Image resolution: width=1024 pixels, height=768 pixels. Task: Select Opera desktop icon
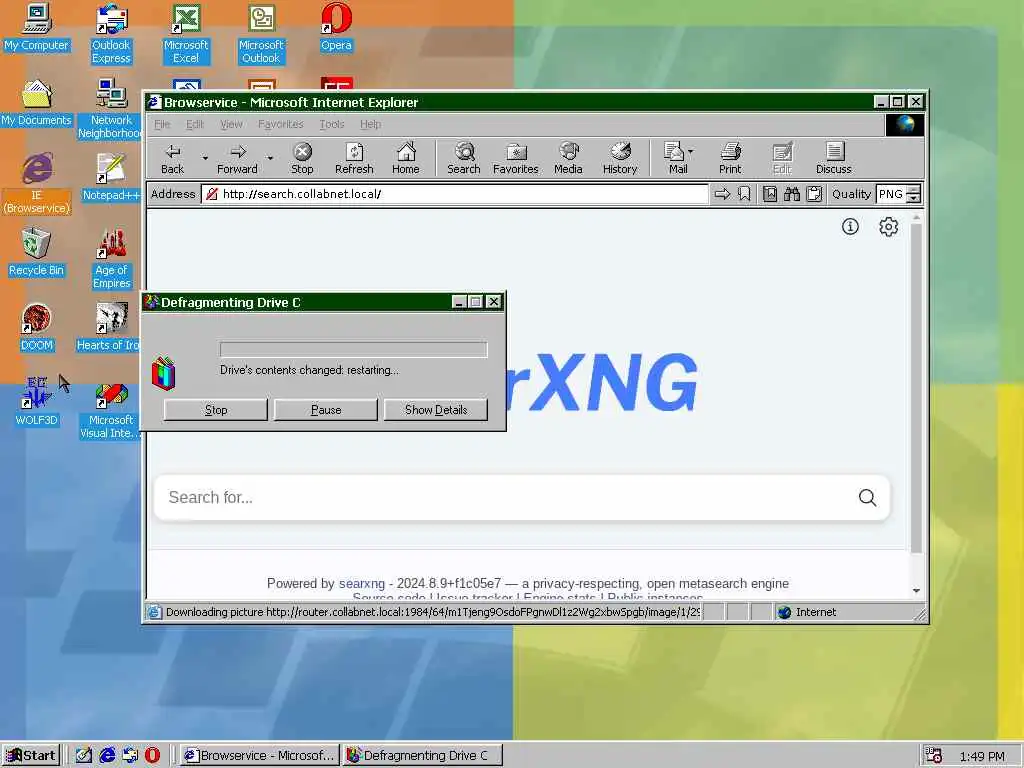(336, 27)
